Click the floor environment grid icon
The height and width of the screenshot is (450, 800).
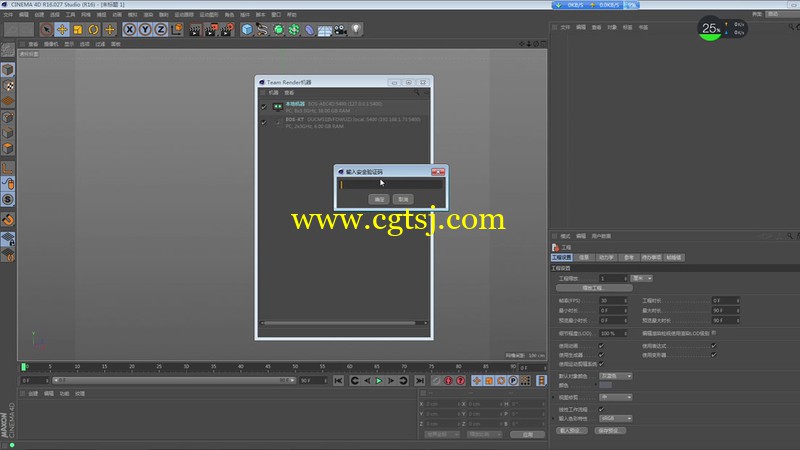(x=324, y=30)
